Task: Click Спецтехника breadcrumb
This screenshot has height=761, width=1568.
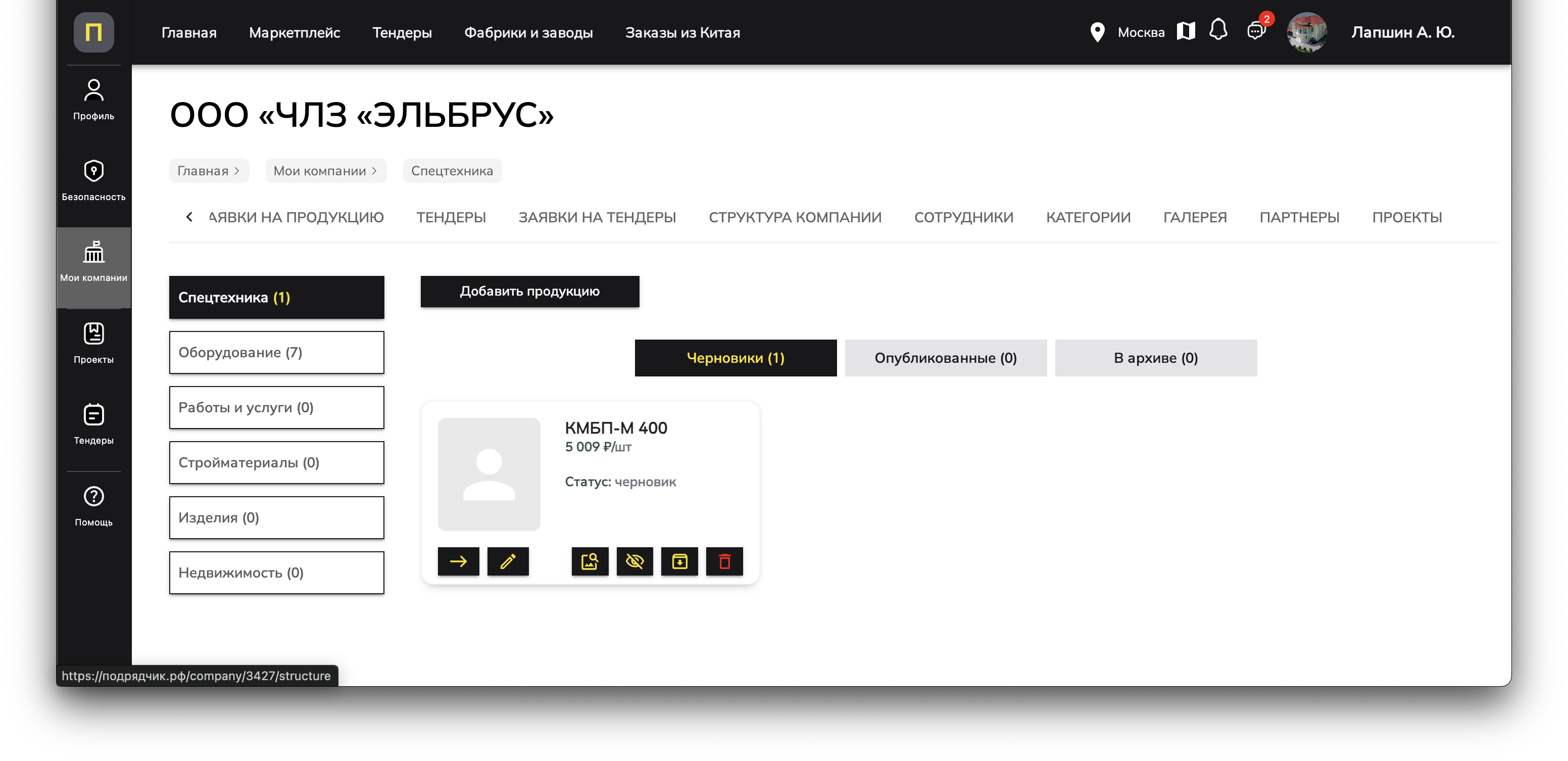Action: (x=452, y=171)
